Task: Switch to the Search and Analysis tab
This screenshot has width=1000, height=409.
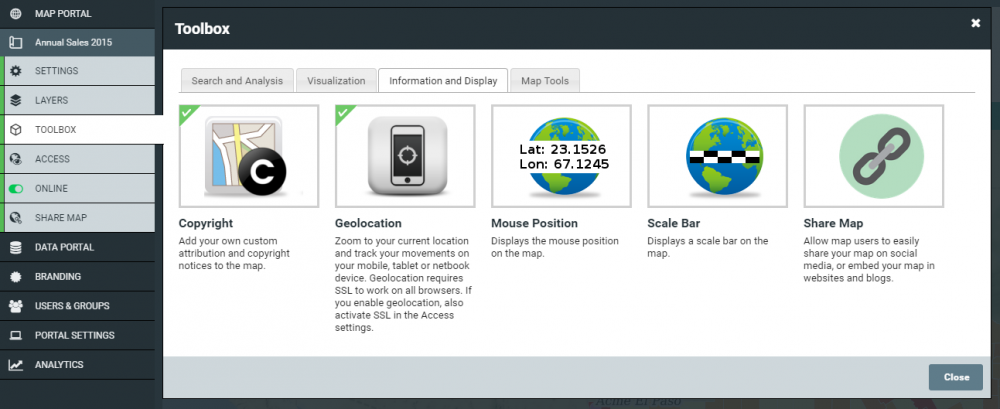Action: click(237, 81)
